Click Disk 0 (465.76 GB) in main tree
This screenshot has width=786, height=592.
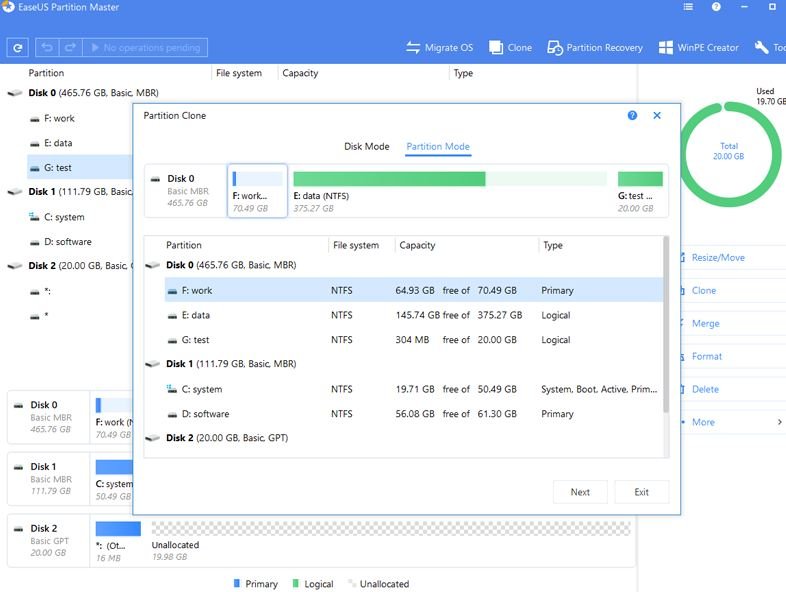(93, 93)
